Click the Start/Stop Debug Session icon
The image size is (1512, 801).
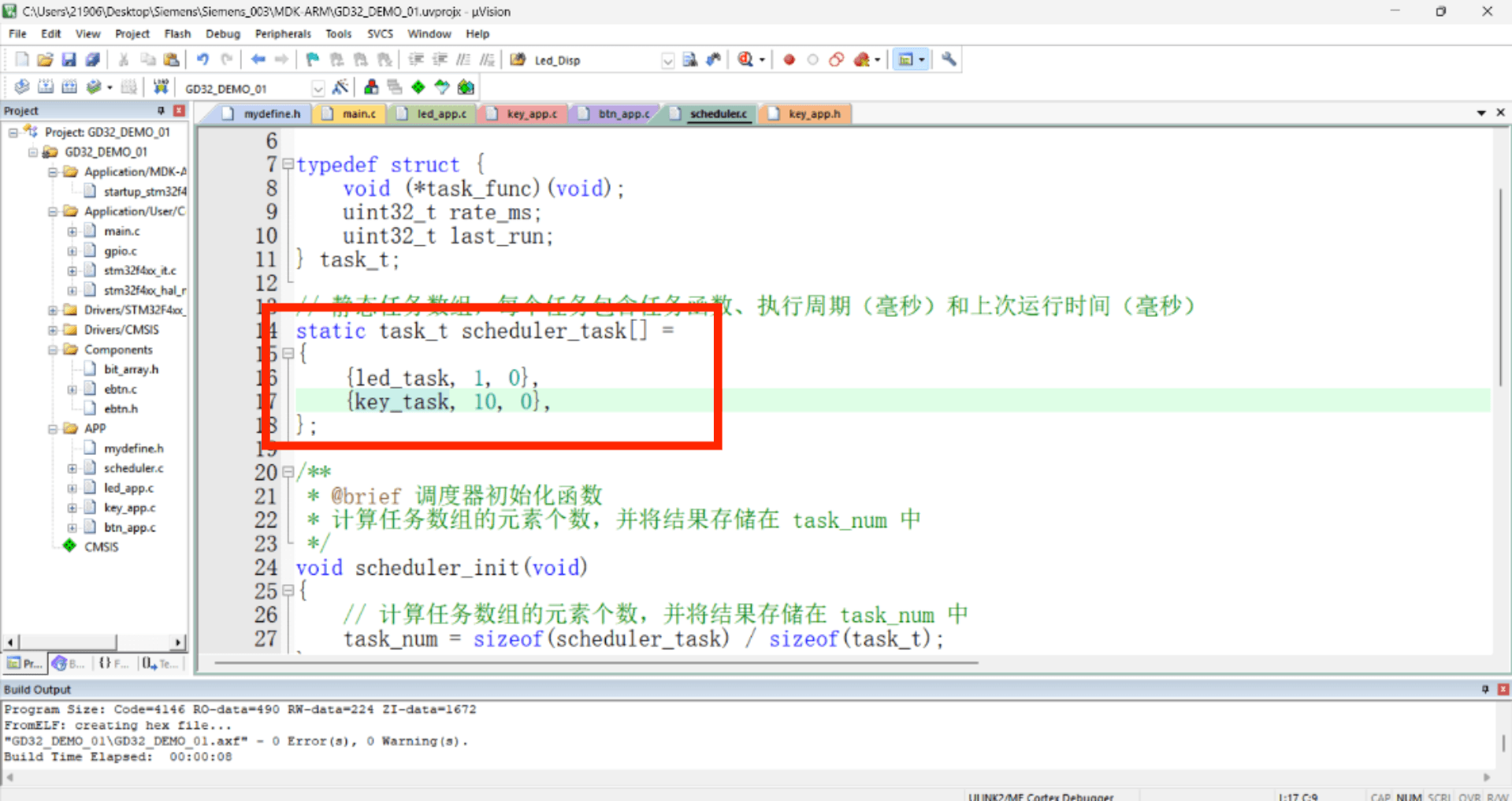(x=745, y=60)
